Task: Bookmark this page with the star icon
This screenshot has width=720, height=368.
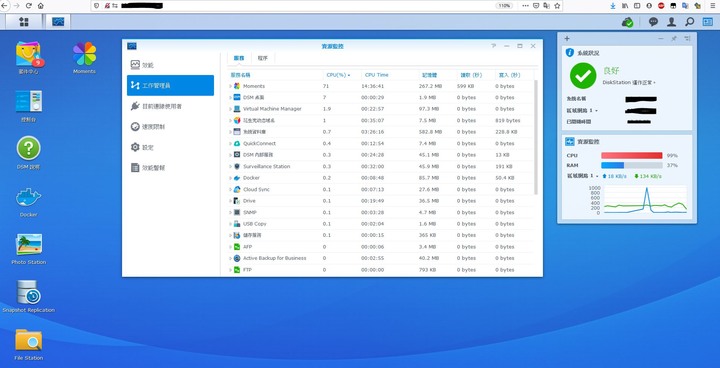Action: coord(557,6)
